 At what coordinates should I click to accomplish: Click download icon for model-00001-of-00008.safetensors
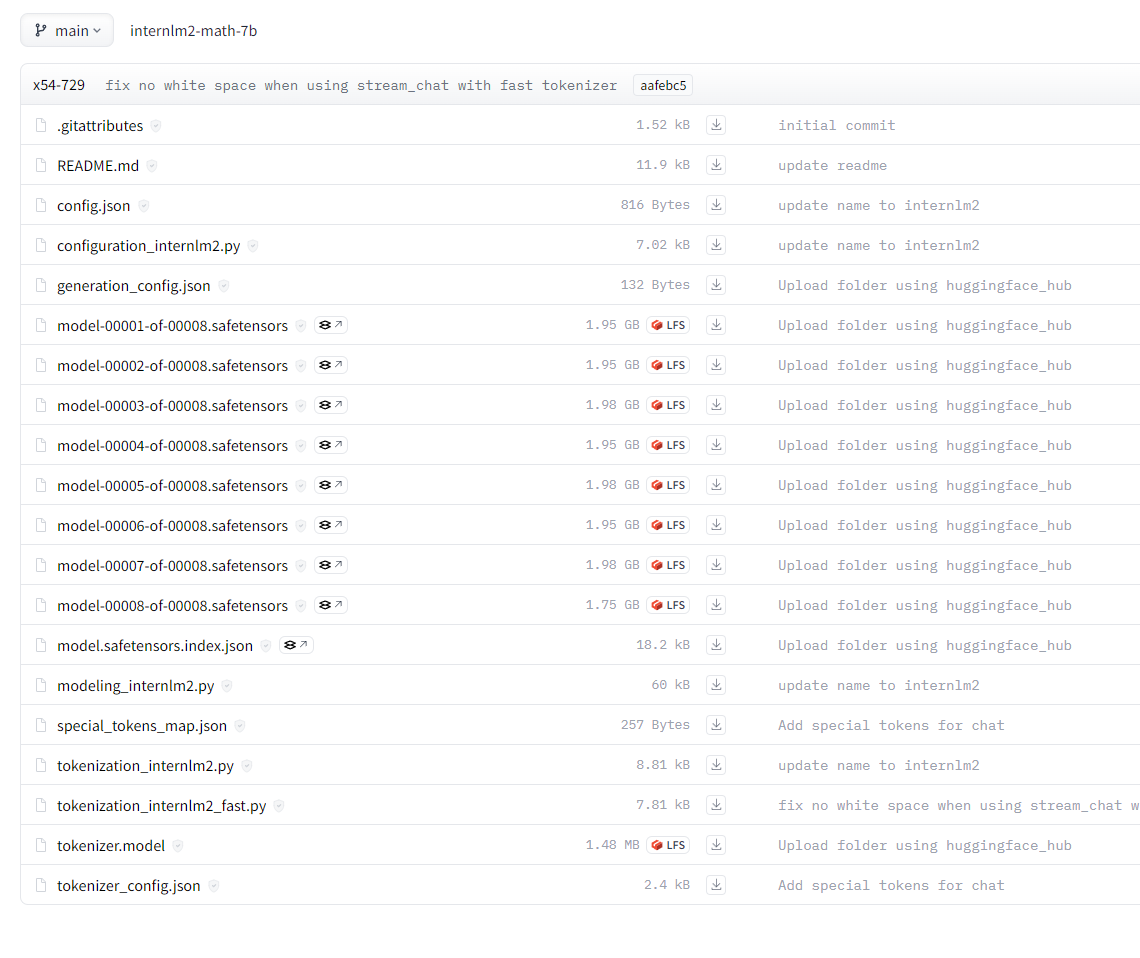(x=716, y=325)
